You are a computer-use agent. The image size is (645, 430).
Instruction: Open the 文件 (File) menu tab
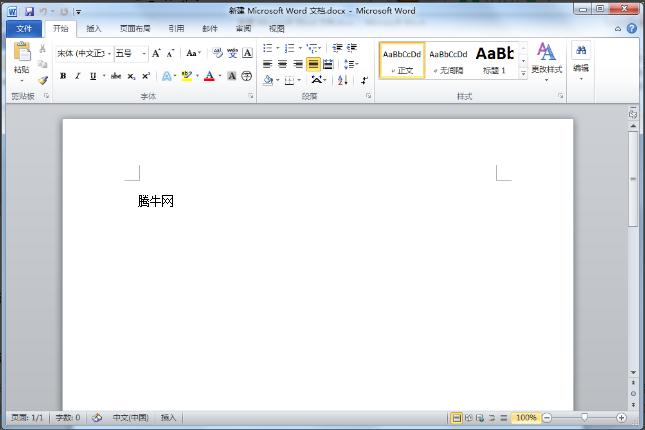tap(24, 29)
